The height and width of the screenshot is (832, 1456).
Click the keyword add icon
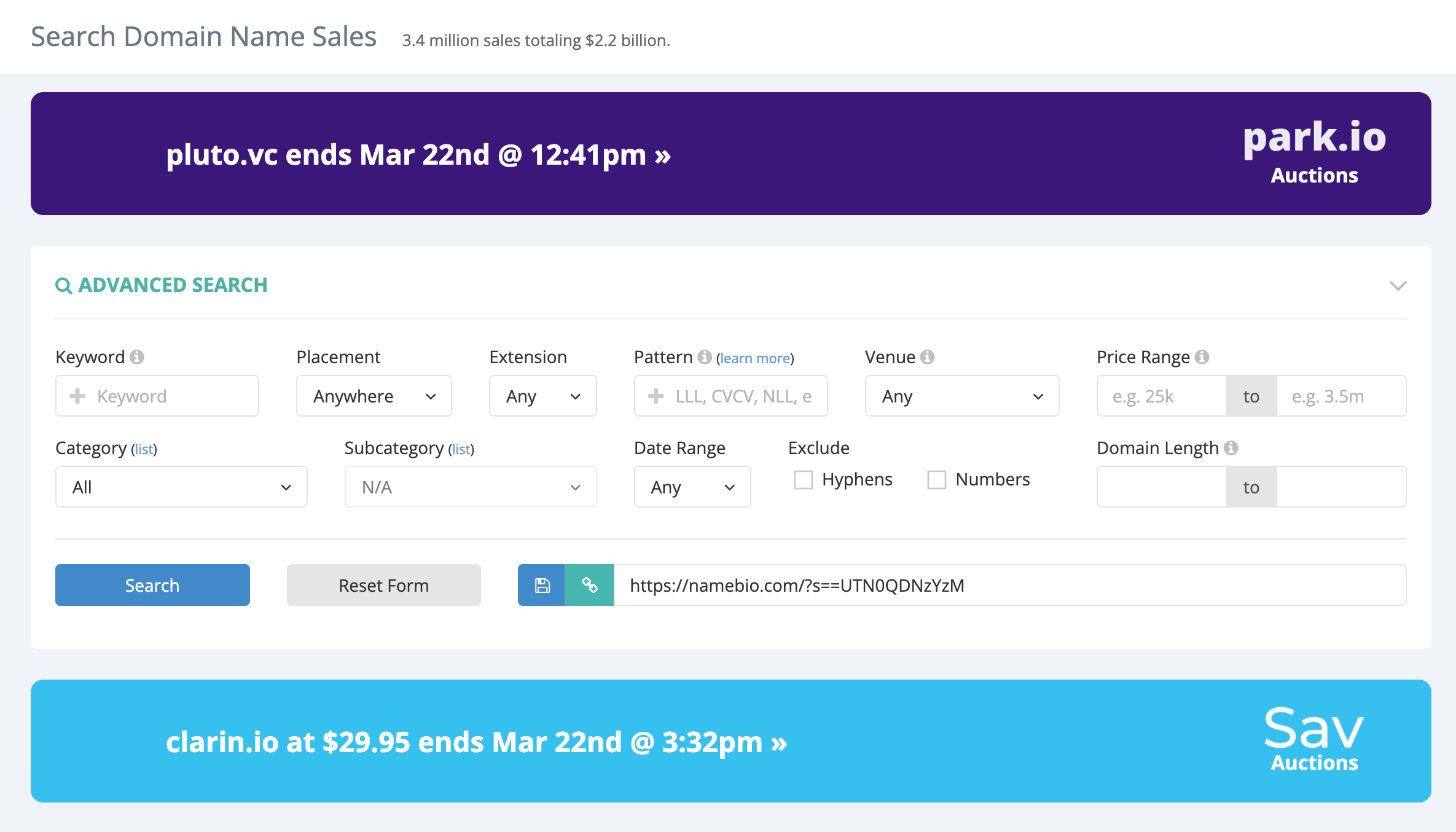tap(75, 396)
